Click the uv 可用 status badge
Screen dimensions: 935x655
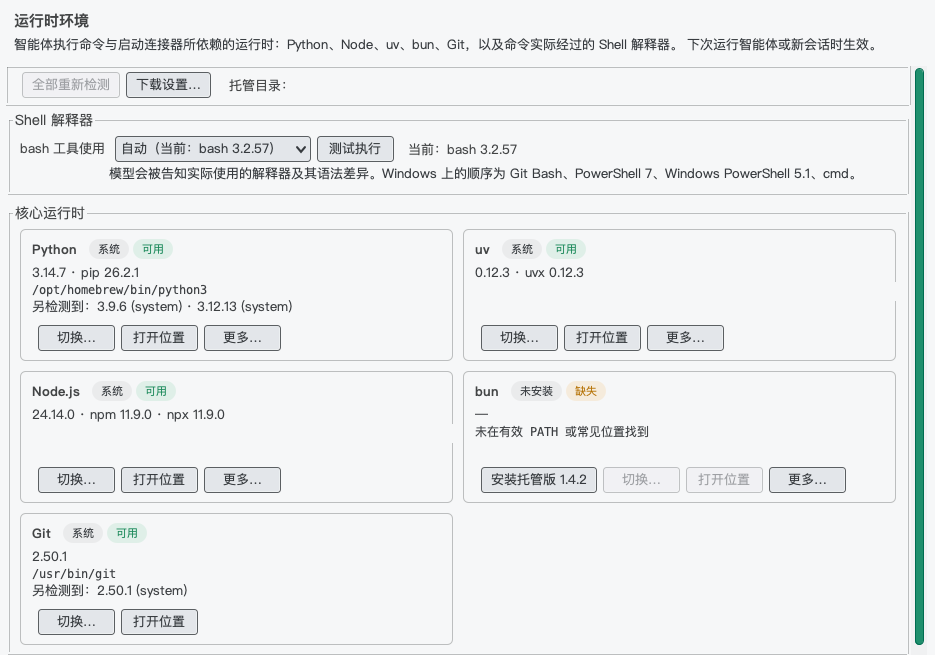566,249
